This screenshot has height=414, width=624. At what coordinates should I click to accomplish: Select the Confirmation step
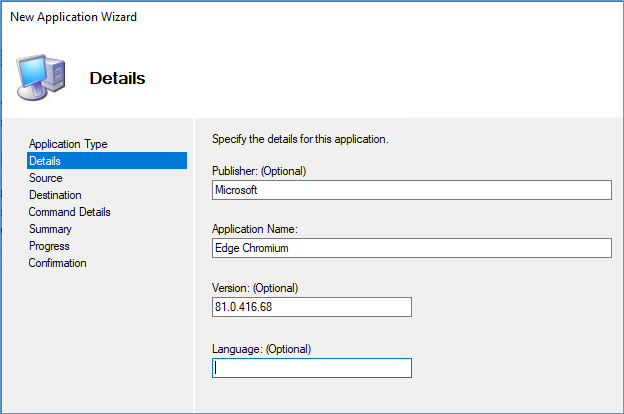point(57,263)
